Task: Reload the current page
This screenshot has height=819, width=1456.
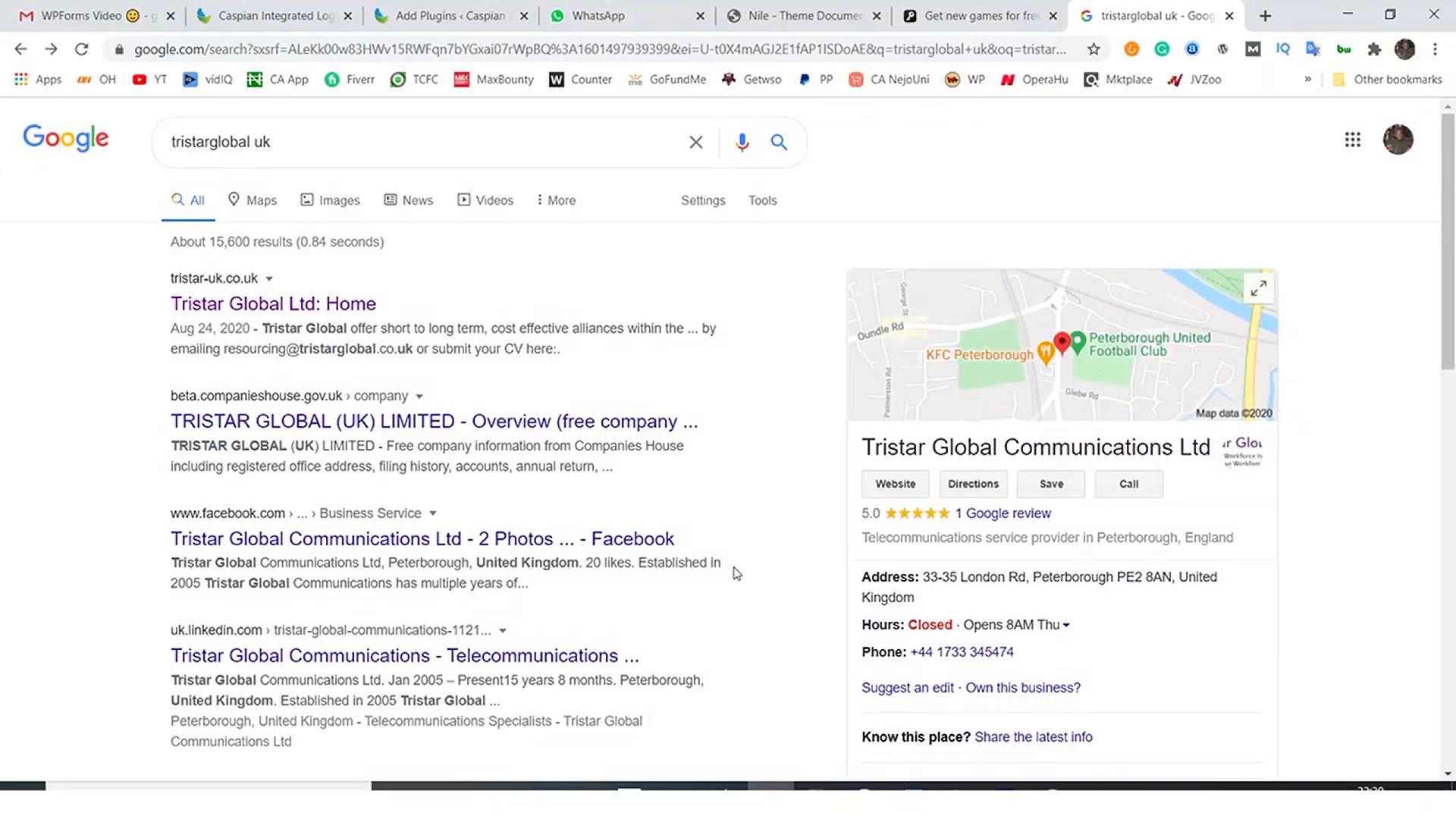Action: [81, 49]
